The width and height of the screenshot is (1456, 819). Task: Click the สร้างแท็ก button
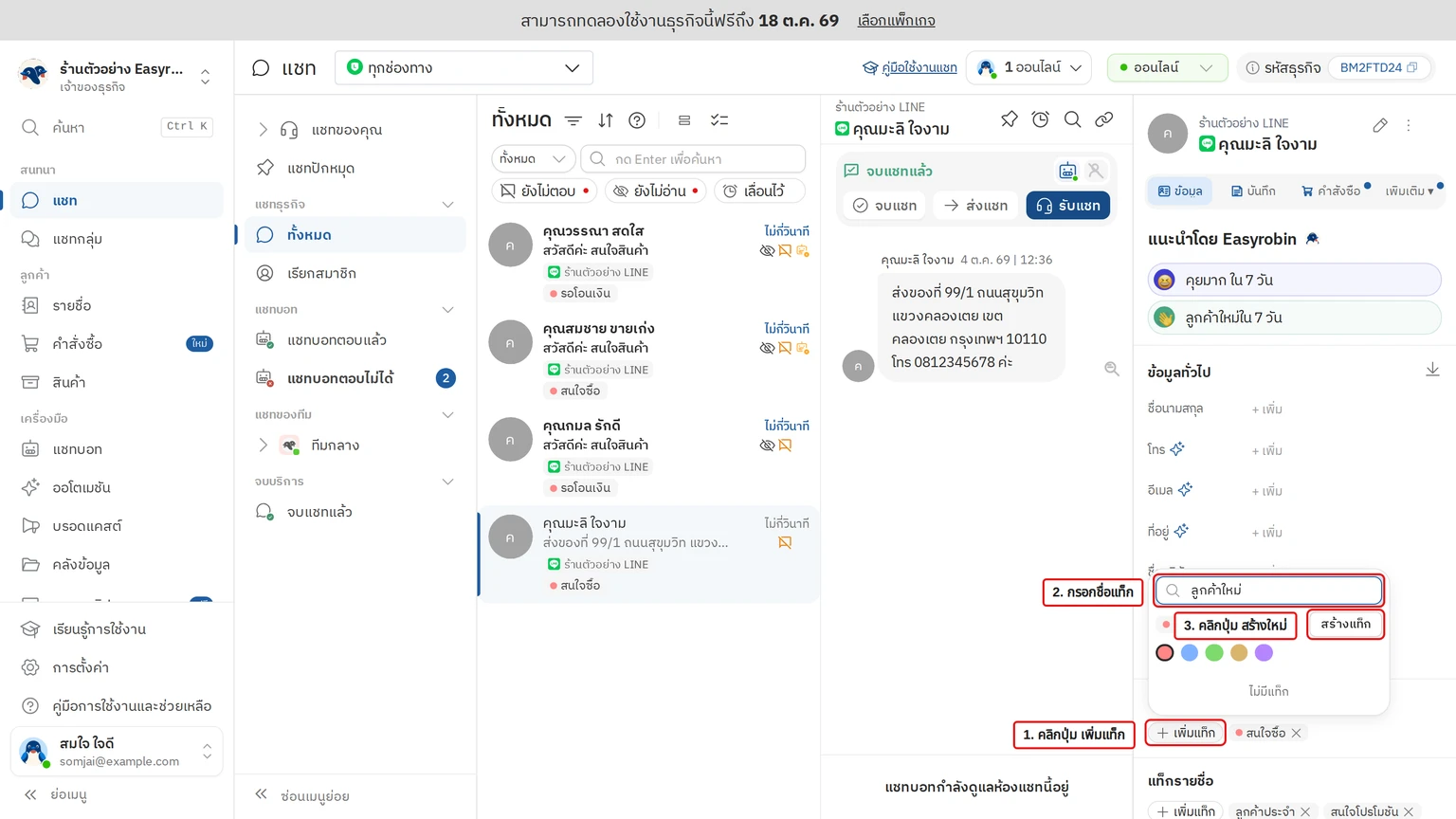click(1345, 624)
